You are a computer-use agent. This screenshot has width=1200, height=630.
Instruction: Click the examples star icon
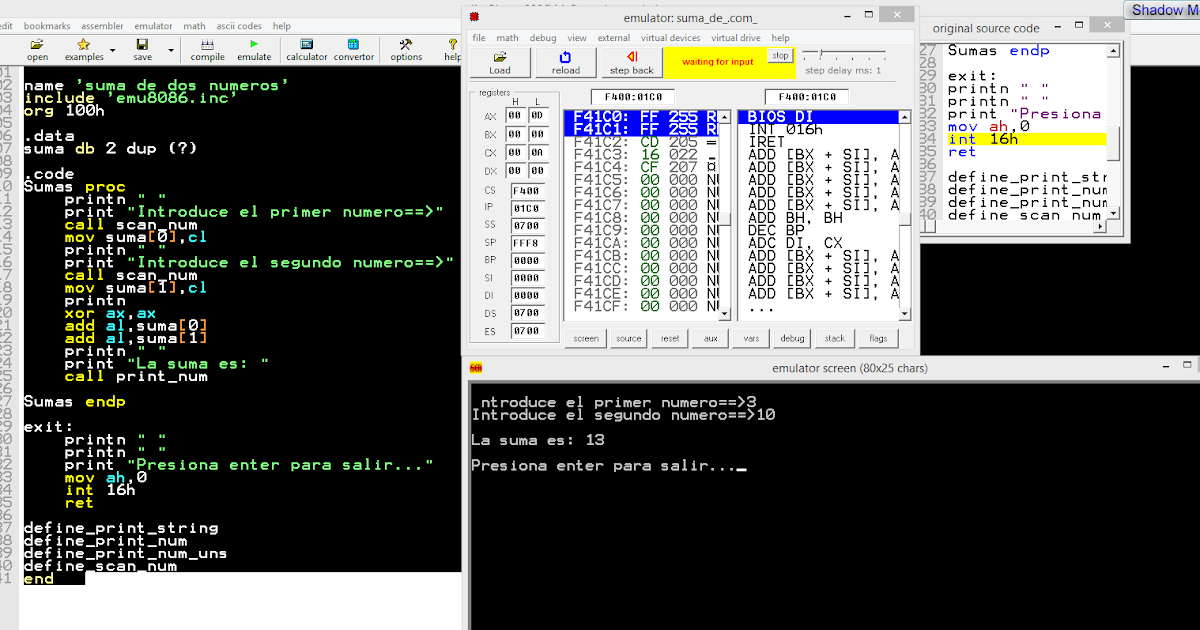point(84,45)
